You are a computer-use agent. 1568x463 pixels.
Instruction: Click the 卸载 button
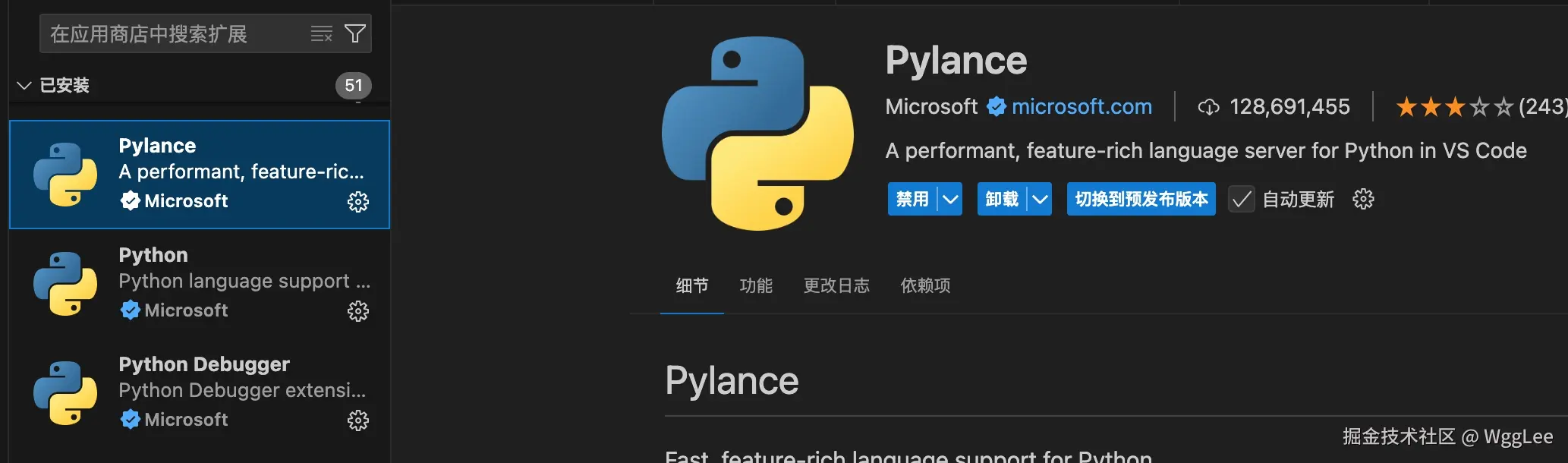pos(1002,199)
